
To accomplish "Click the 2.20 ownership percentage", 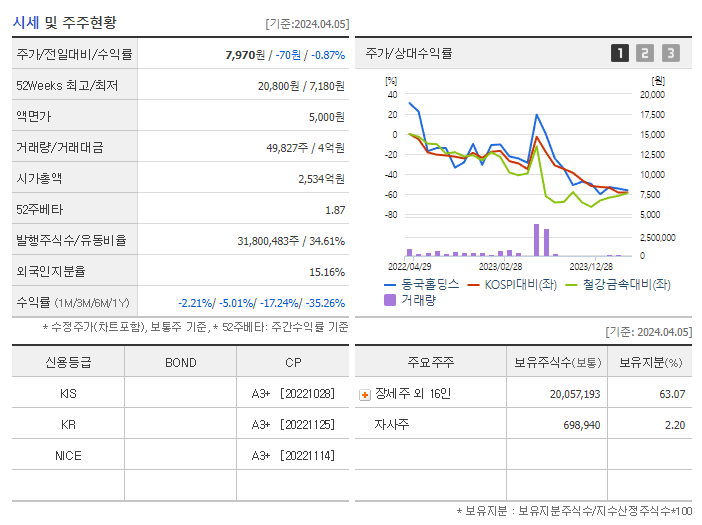I will pyautogui.click(x=675, y=425).
